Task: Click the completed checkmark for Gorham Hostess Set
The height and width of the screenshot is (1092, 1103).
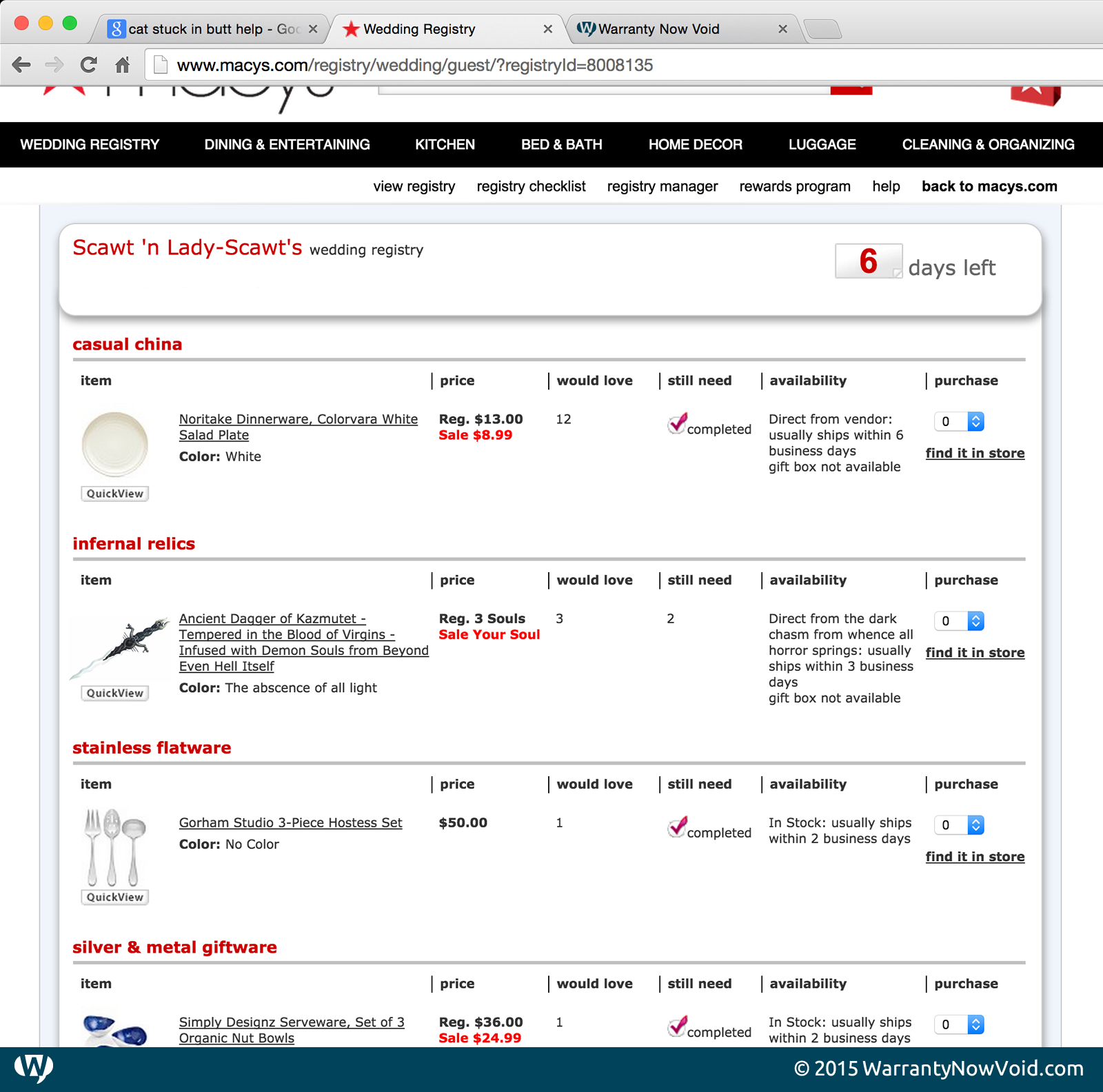Action: click(x=678, y=826)
